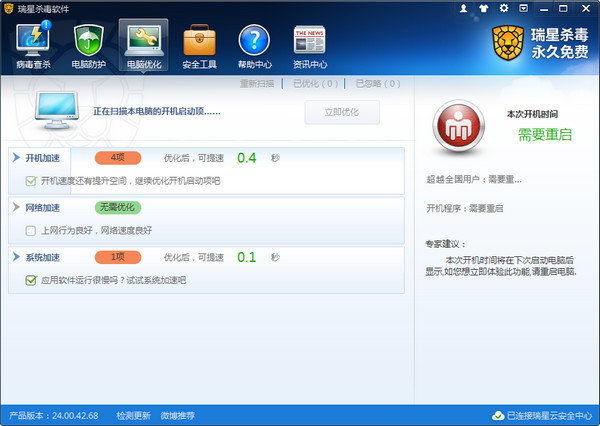Expand the 开机加速 section arrow
The image size is (600, 426).
(x=16, y=158)
